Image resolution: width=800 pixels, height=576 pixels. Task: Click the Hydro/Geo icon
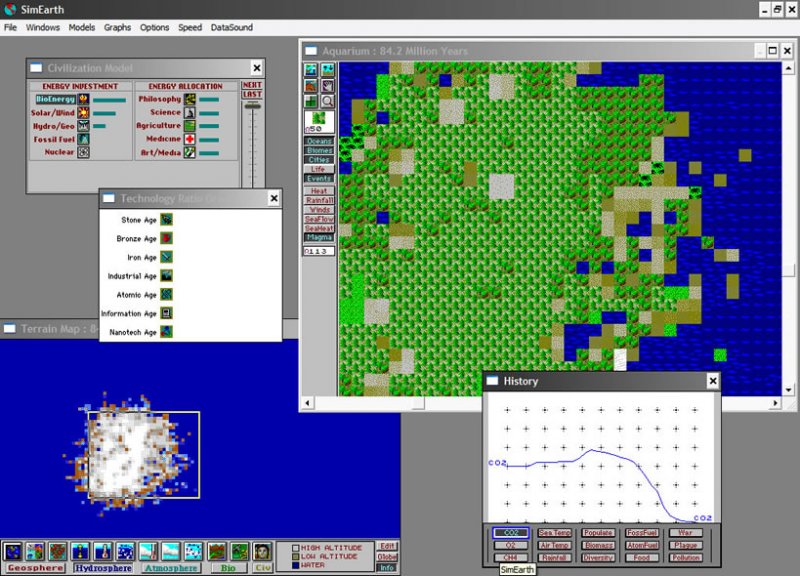pos(83,126)
